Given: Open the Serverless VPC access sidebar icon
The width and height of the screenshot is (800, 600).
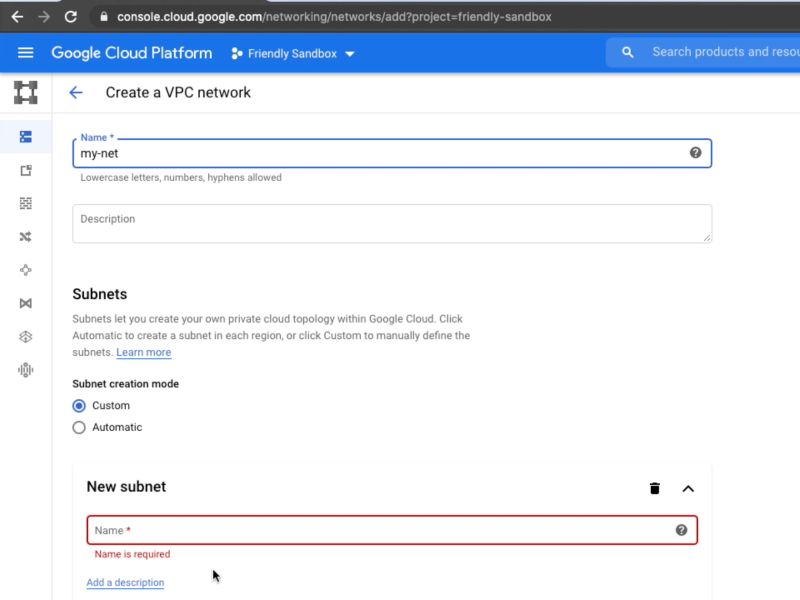Looking at the screenshot, I should tap(26, 337).
